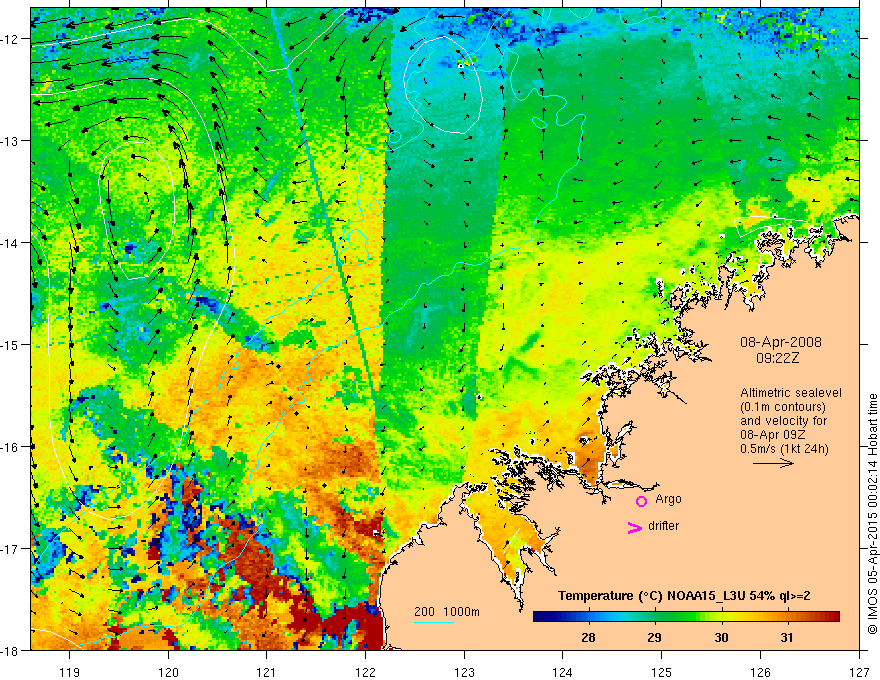This screenshot has width=880, height=680.
Task: Click longitude axis label 121
Action: (x=267, y=672)
